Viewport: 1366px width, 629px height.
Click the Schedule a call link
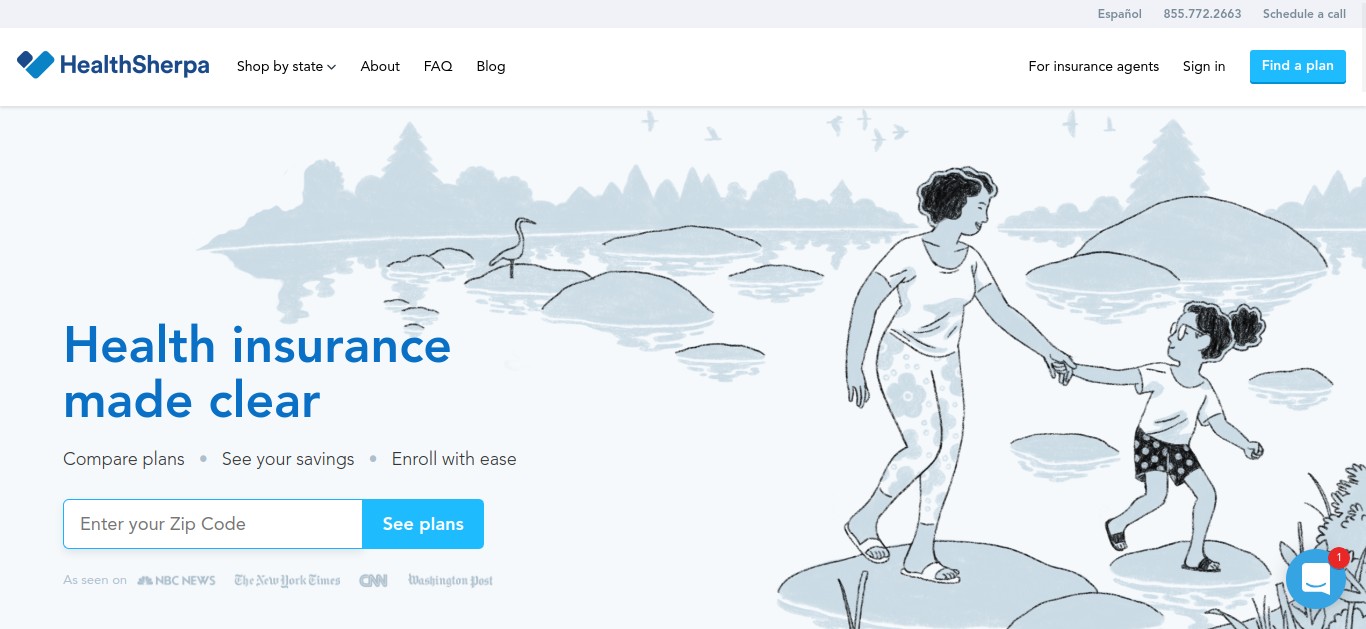tap(1305, 14)
